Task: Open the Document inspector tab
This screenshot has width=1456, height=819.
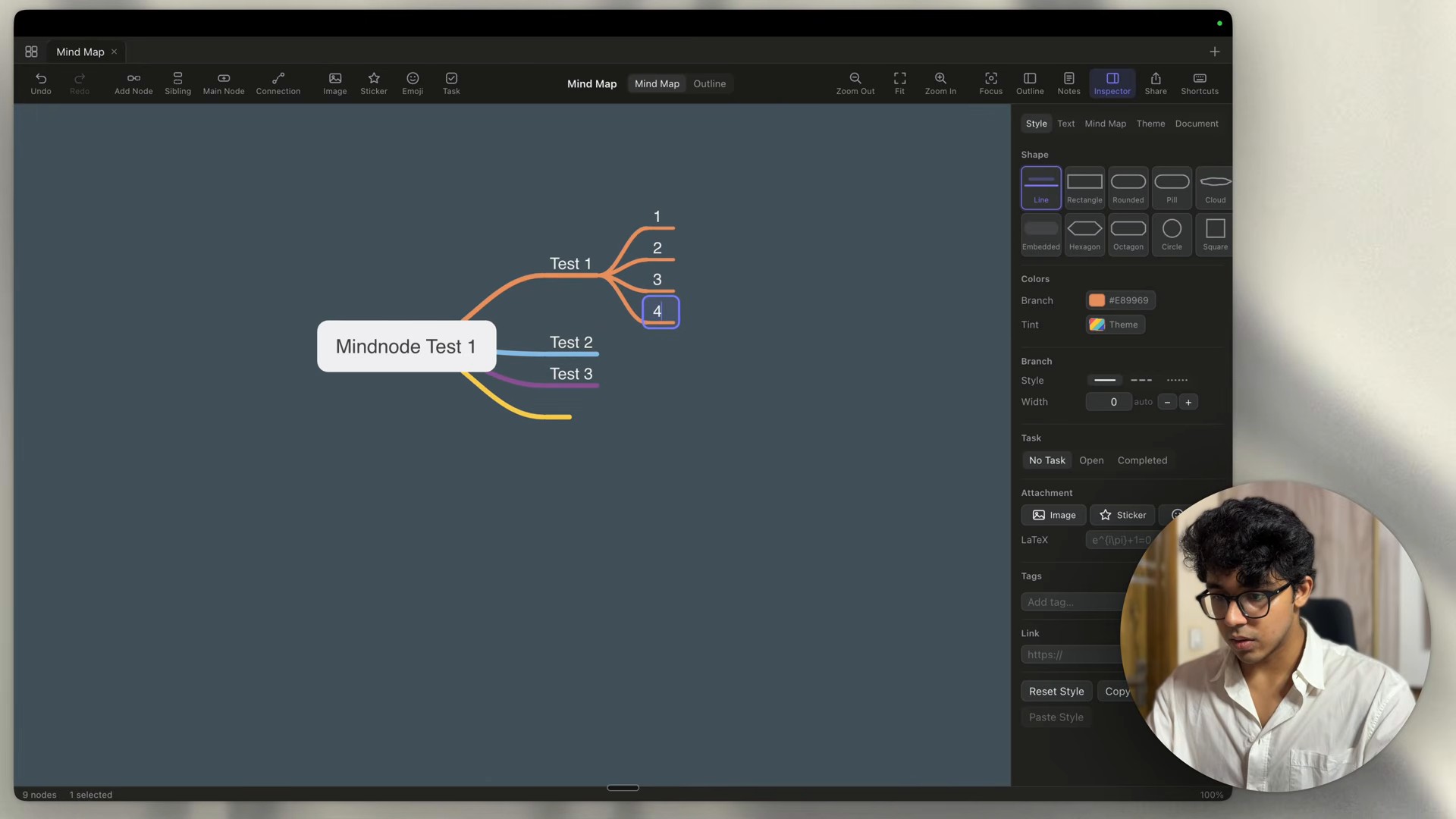Action: (x=1197, y=124)
